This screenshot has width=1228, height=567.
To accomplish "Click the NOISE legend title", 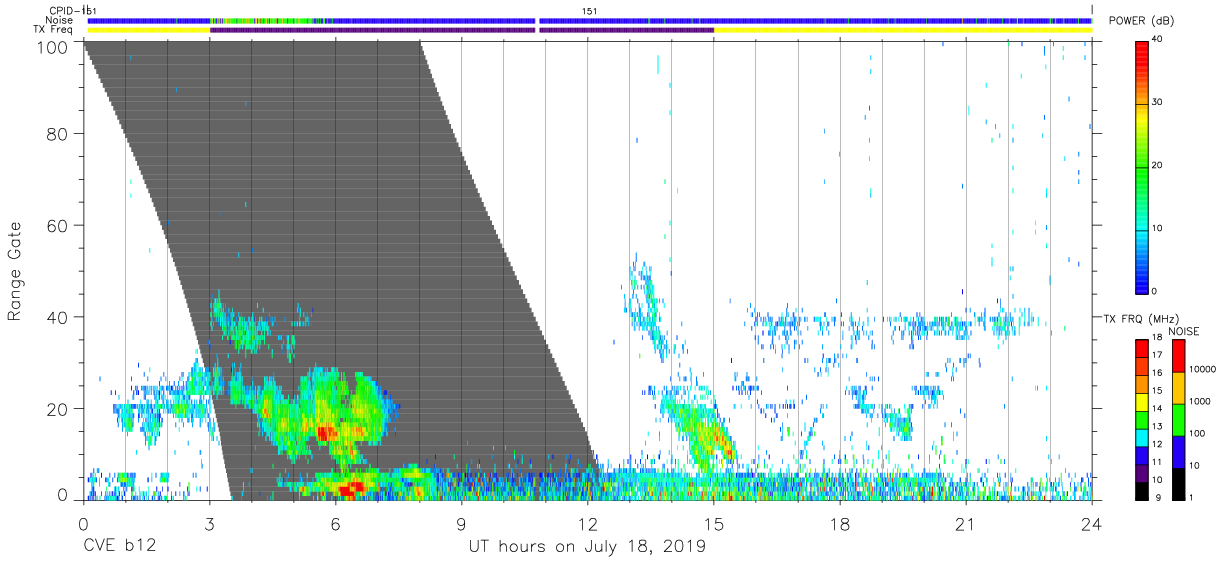I will pyautogui.click(x=1184, y=331).
